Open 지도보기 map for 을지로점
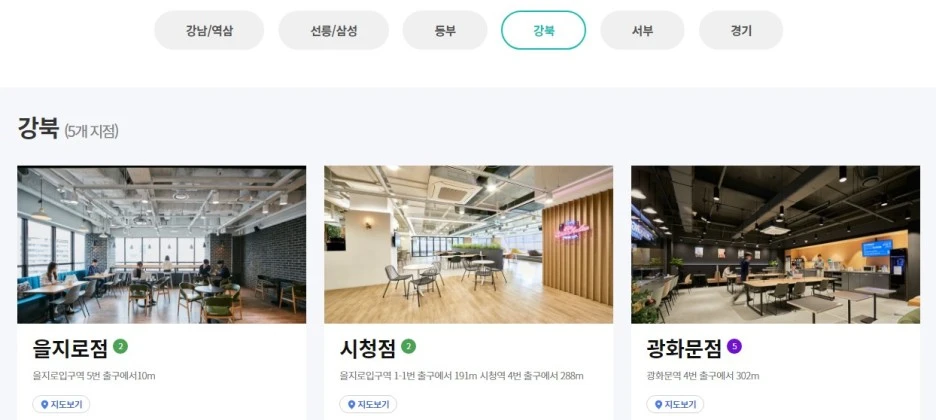Viewport: 936px width, 420px height. pyautogui.click(x=61, y=404)
